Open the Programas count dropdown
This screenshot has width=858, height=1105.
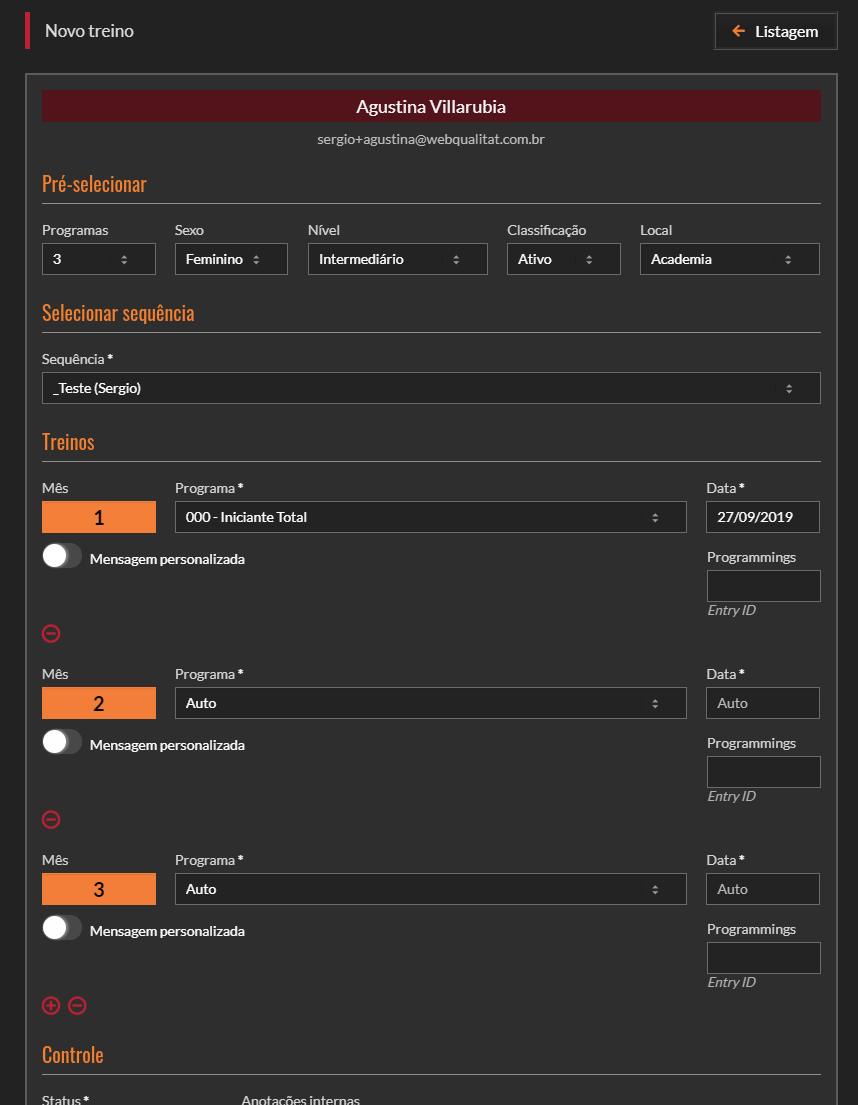pyautogui.click(x=99, y=259)
